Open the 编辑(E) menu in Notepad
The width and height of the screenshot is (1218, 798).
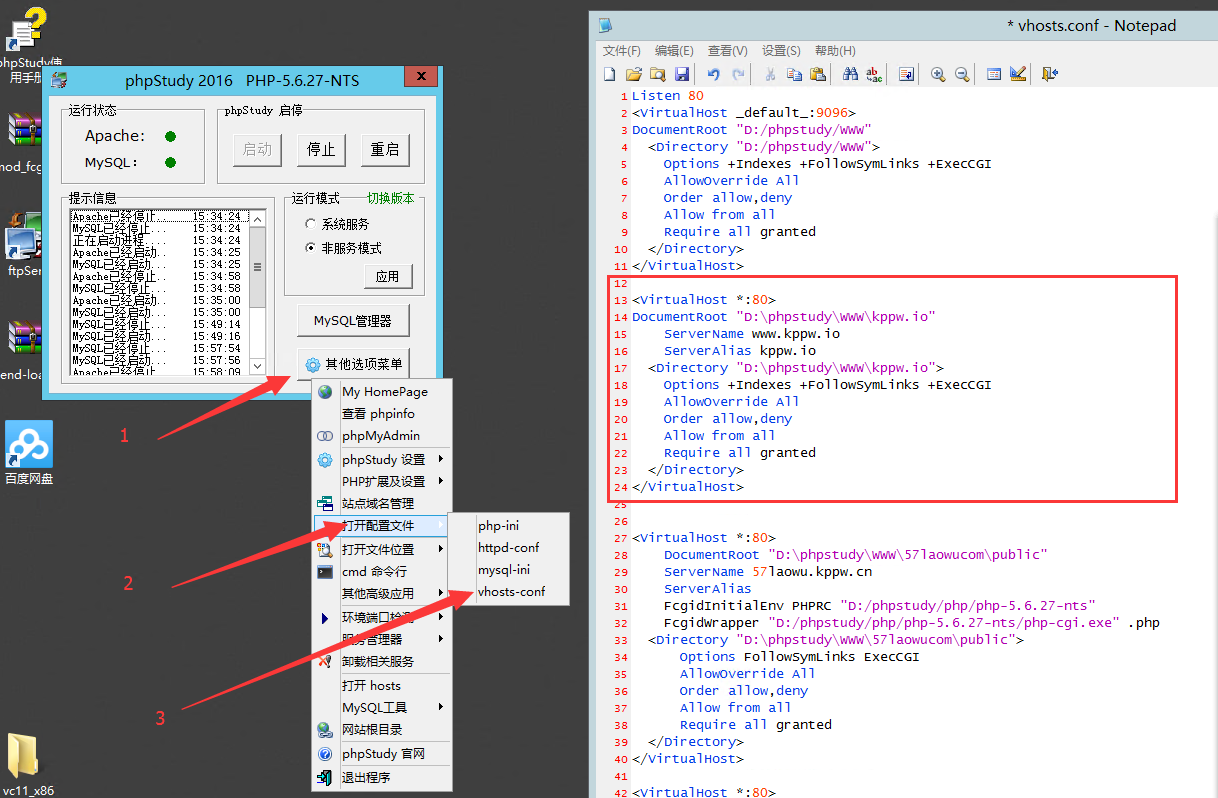pyautogui.click(x=674, y=51)
